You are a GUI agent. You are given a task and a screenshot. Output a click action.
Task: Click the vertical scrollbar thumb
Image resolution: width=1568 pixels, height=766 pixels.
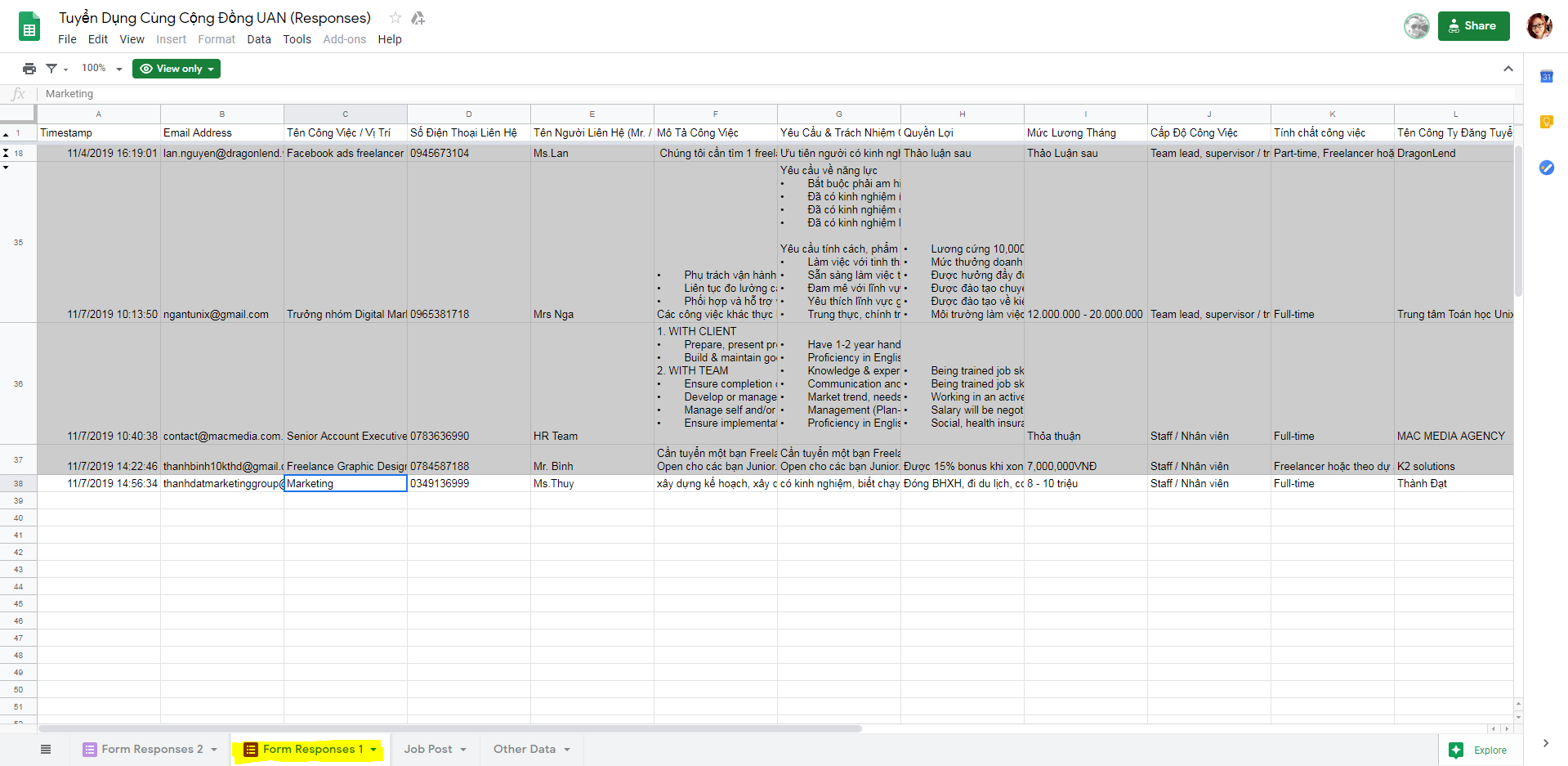click(1518, 221)
